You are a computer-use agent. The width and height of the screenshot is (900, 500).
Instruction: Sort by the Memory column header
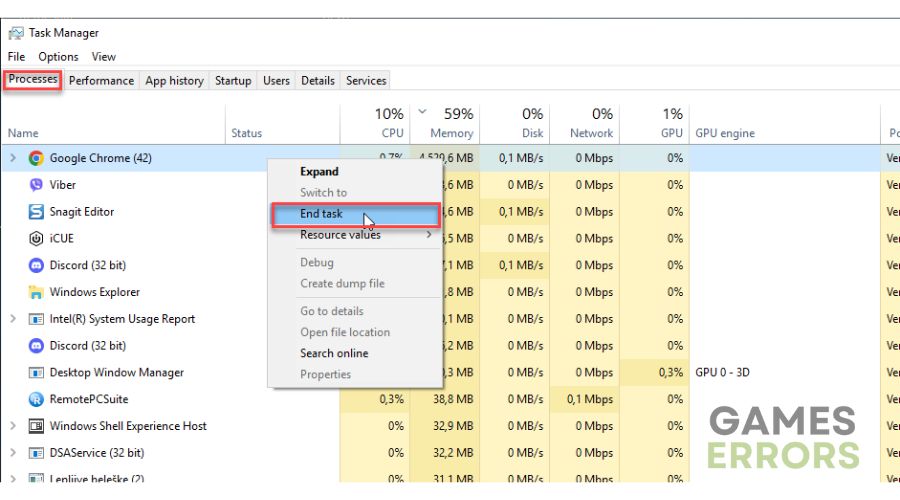click(x=452, y=133)
